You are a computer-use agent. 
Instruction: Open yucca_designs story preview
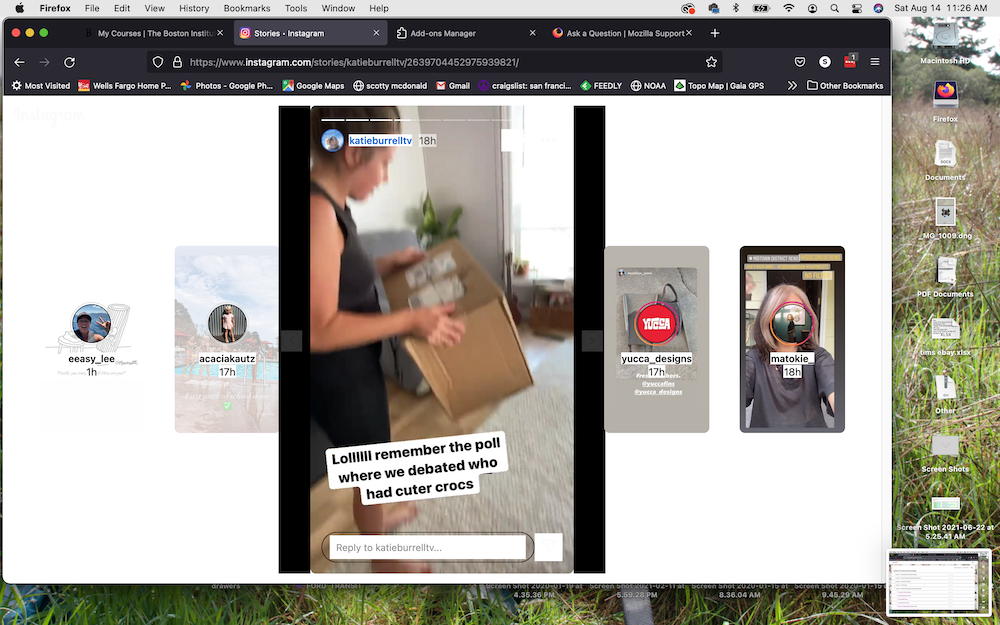coord(656,339)
